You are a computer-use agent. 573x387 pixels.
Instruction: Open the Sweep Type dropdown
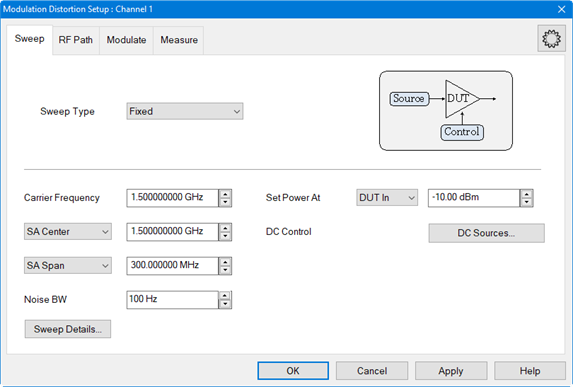coord(185,111)
